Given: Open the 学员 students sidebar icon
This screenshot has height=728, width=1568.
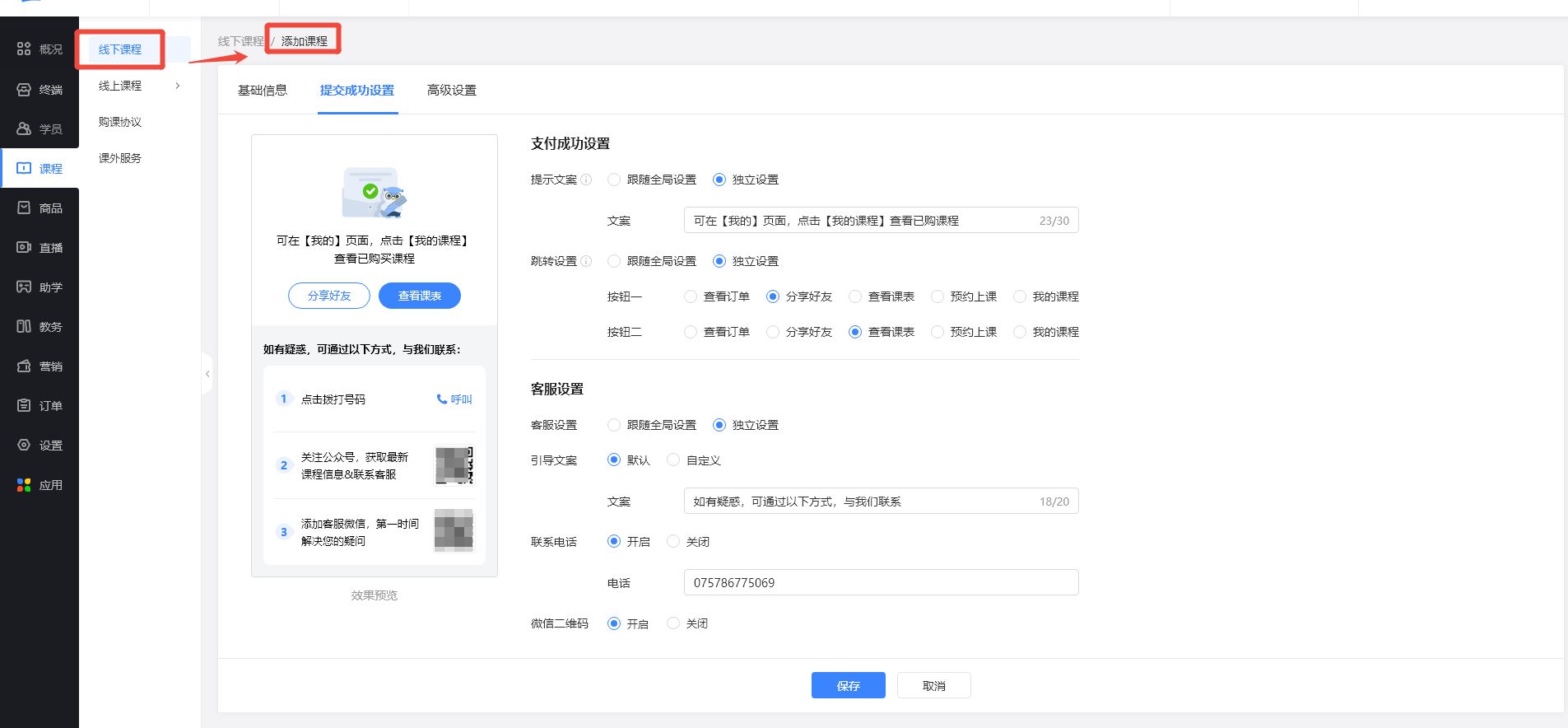Looking at the screenshot, I should click(x=24, y=129).
